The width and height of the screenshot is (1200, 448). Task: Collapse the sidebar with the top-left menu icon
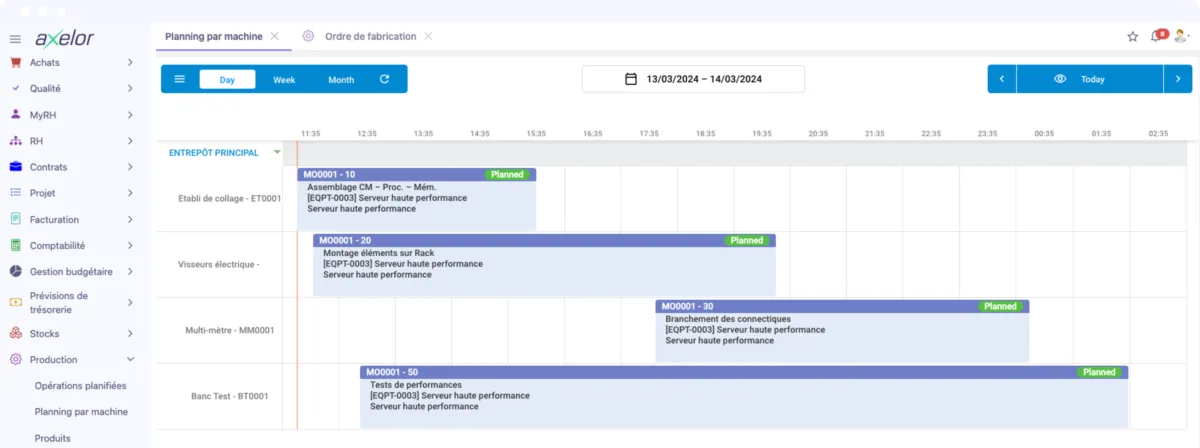[x=15, y=39]
